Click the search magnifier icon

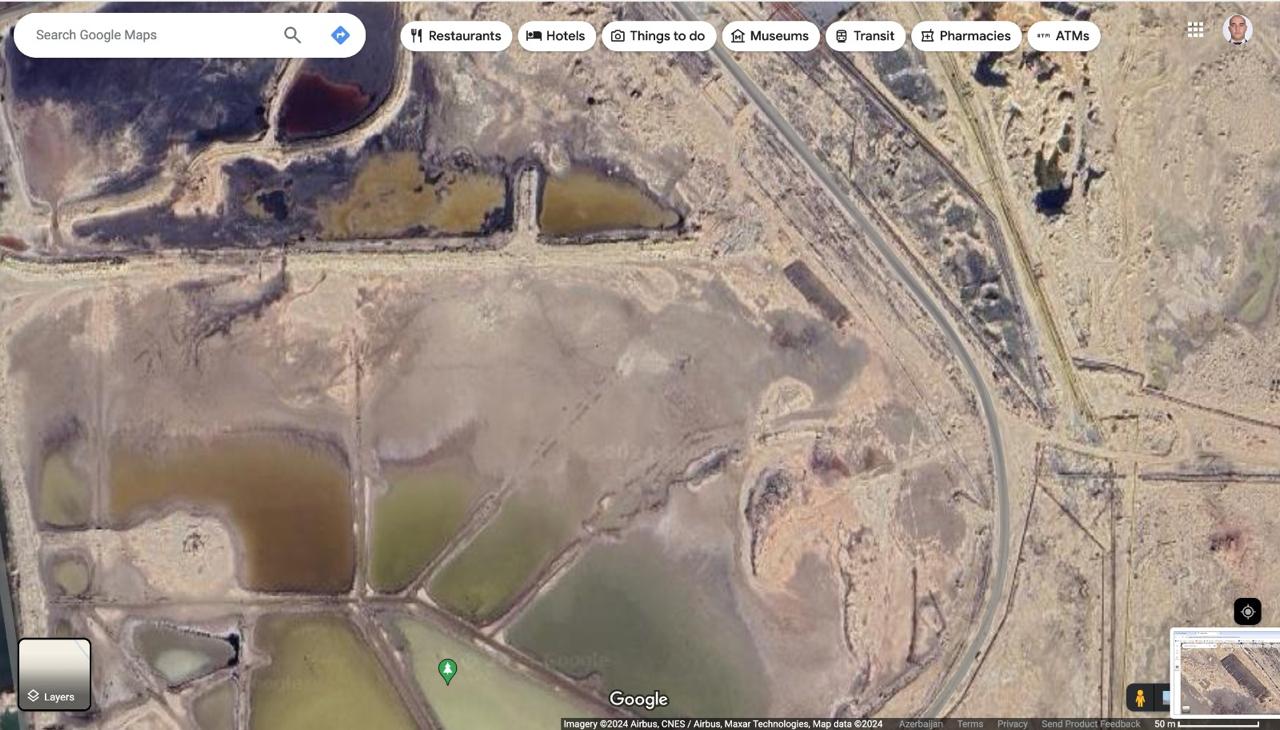coord(292,35)
